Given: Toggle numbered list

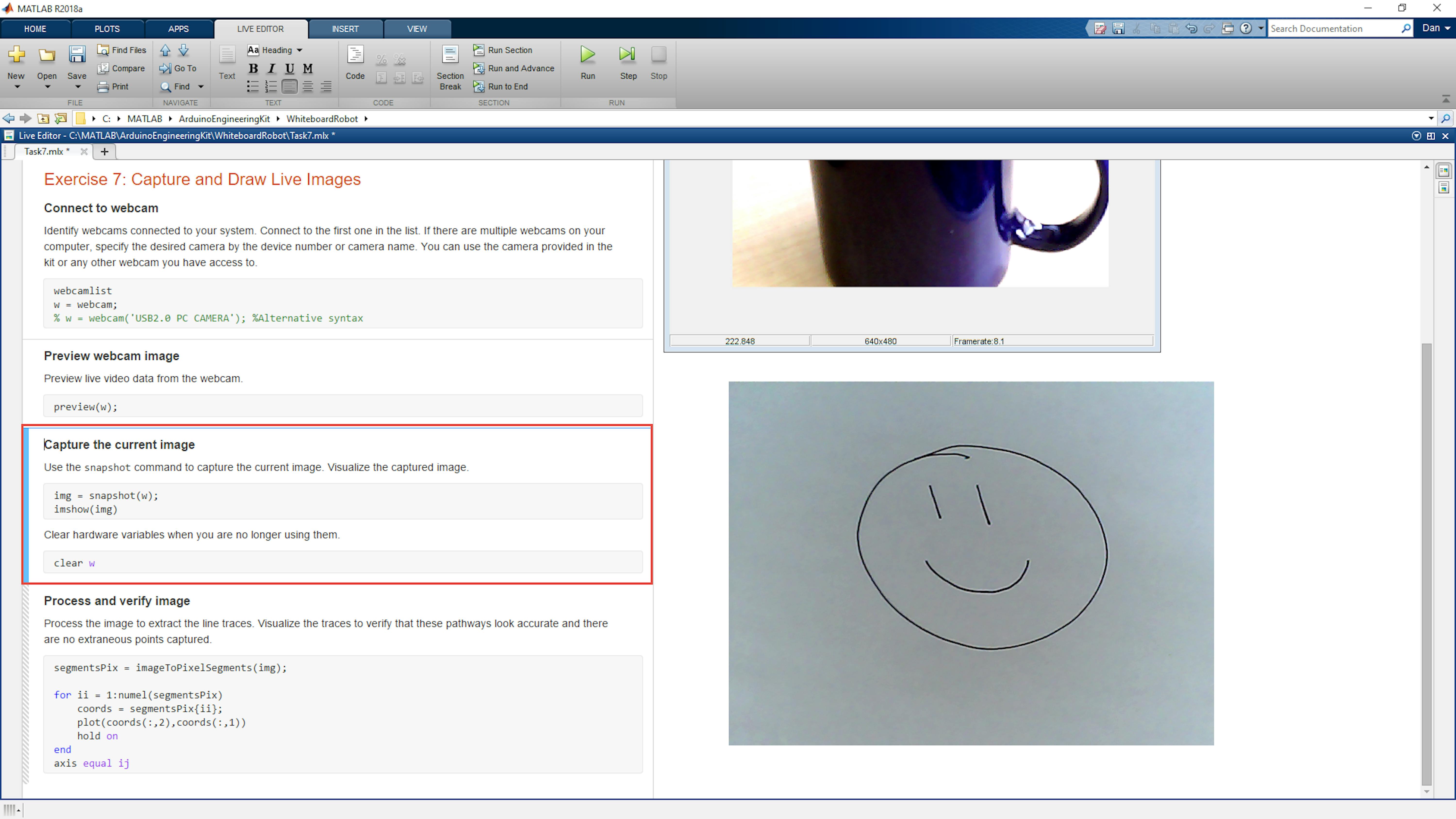Looking at the screenshot, I should 271,86.
